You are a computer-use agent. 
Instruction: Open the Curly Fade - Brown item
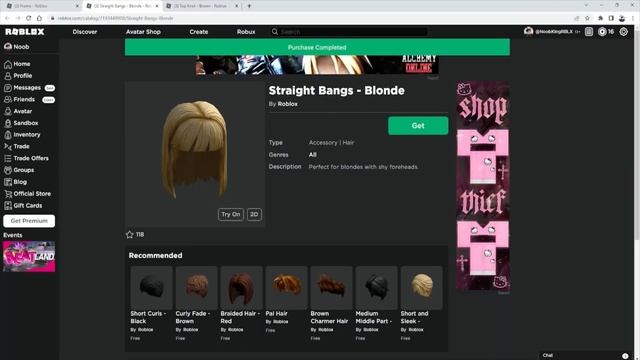tap(196, 304)
